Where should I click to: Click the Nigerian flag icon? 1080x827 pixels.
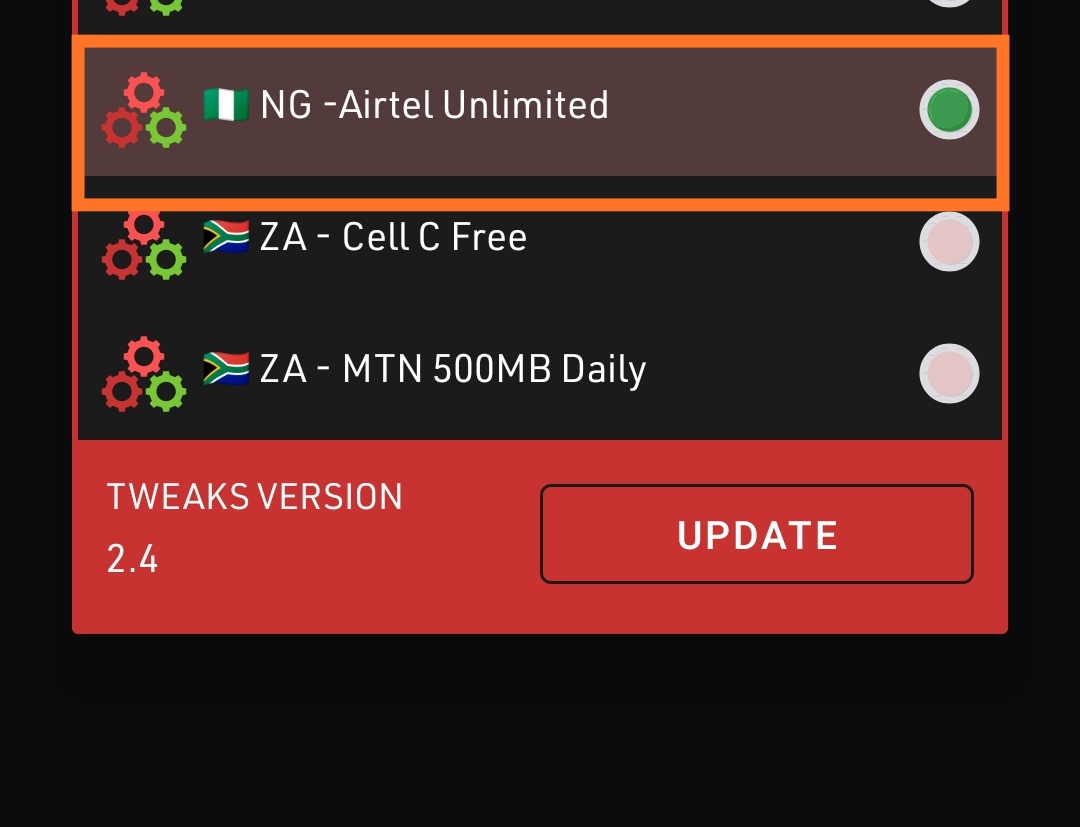point(226,105)
